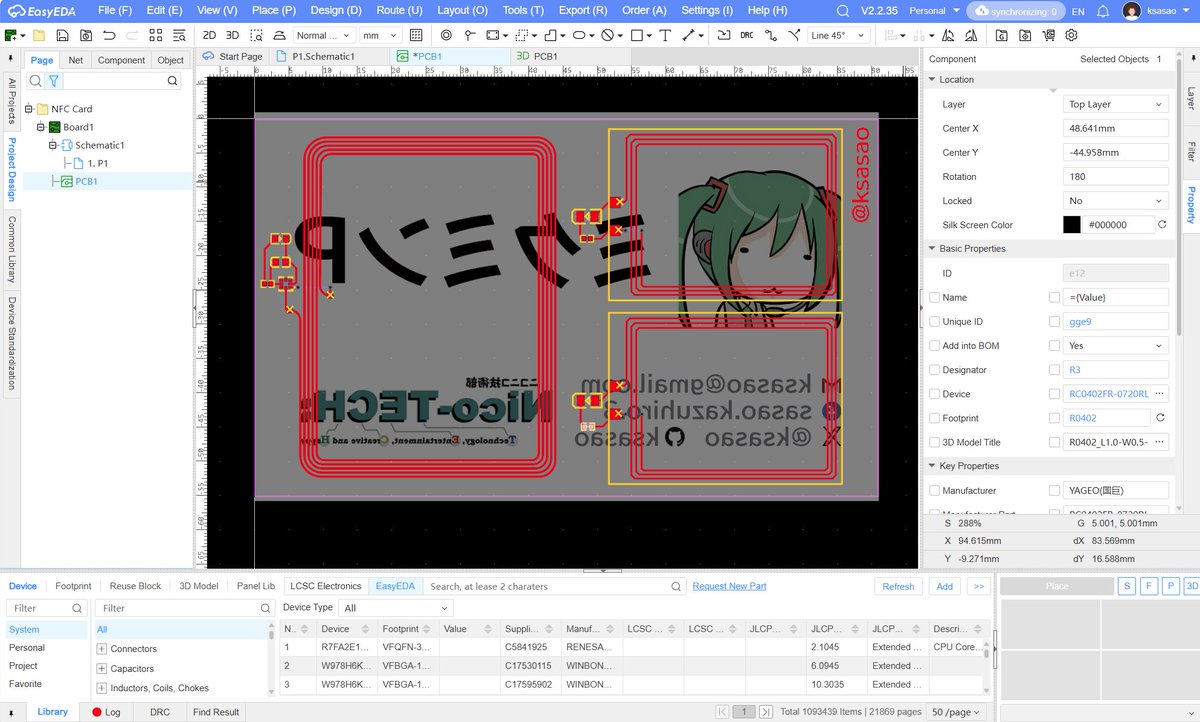This screenshot has width=1200, height=722.
Task: Tick the second checkbox beside R3 designator value
Action: (x=1054, y=370)
